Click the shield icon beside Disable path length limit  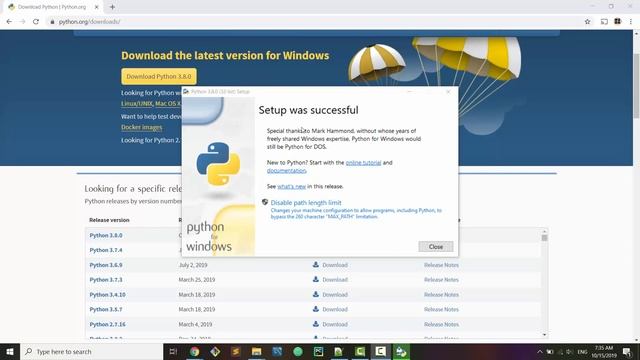click(x=265, y=202)
